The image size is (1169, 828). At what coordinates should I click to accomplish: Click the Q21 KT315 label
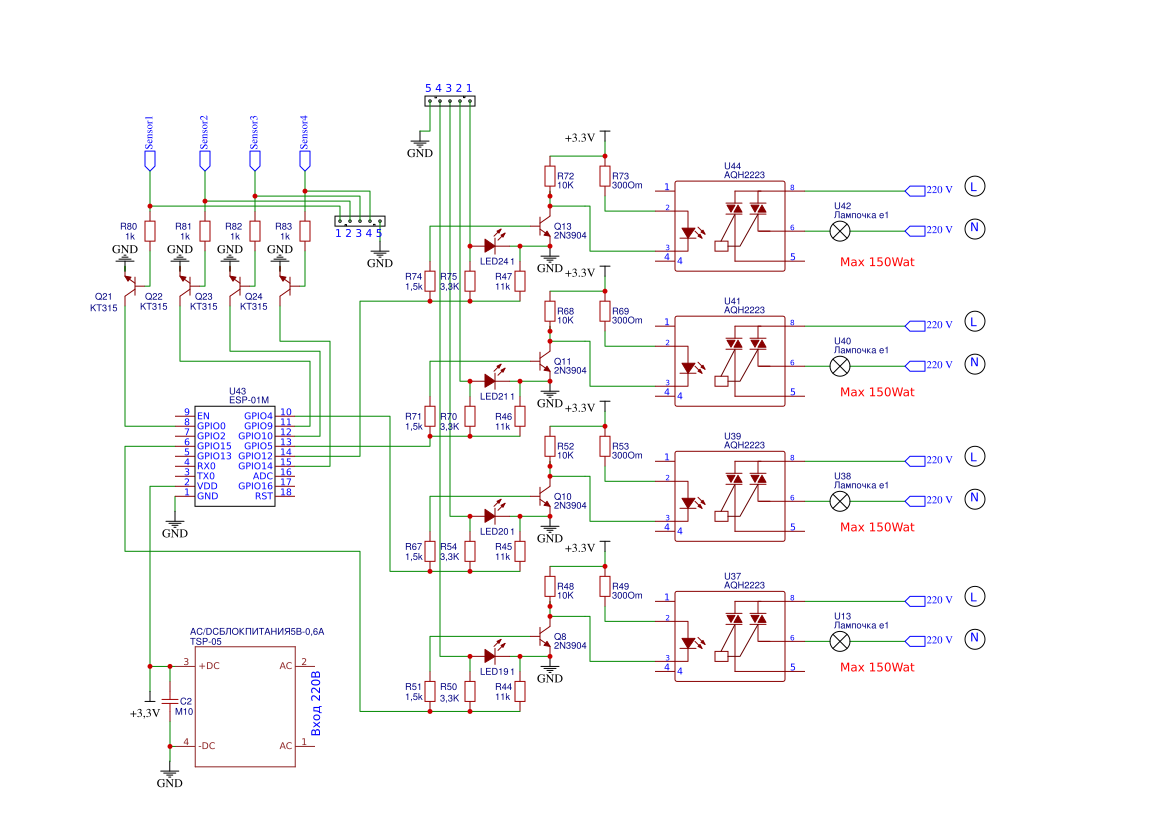(x=104, y=302)
